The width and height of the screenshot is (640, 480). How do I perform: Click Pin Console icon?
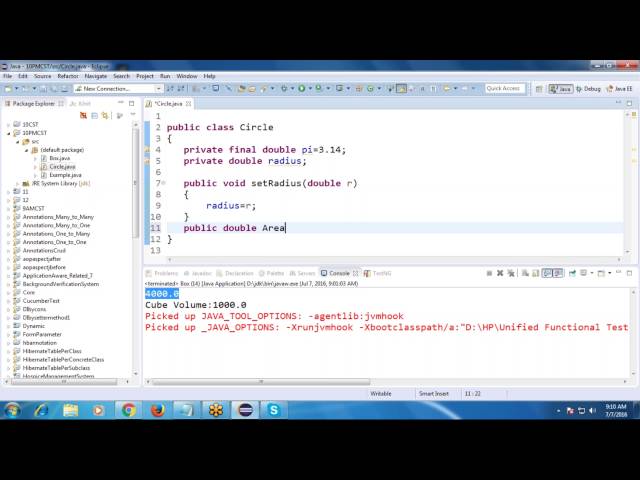572,273
